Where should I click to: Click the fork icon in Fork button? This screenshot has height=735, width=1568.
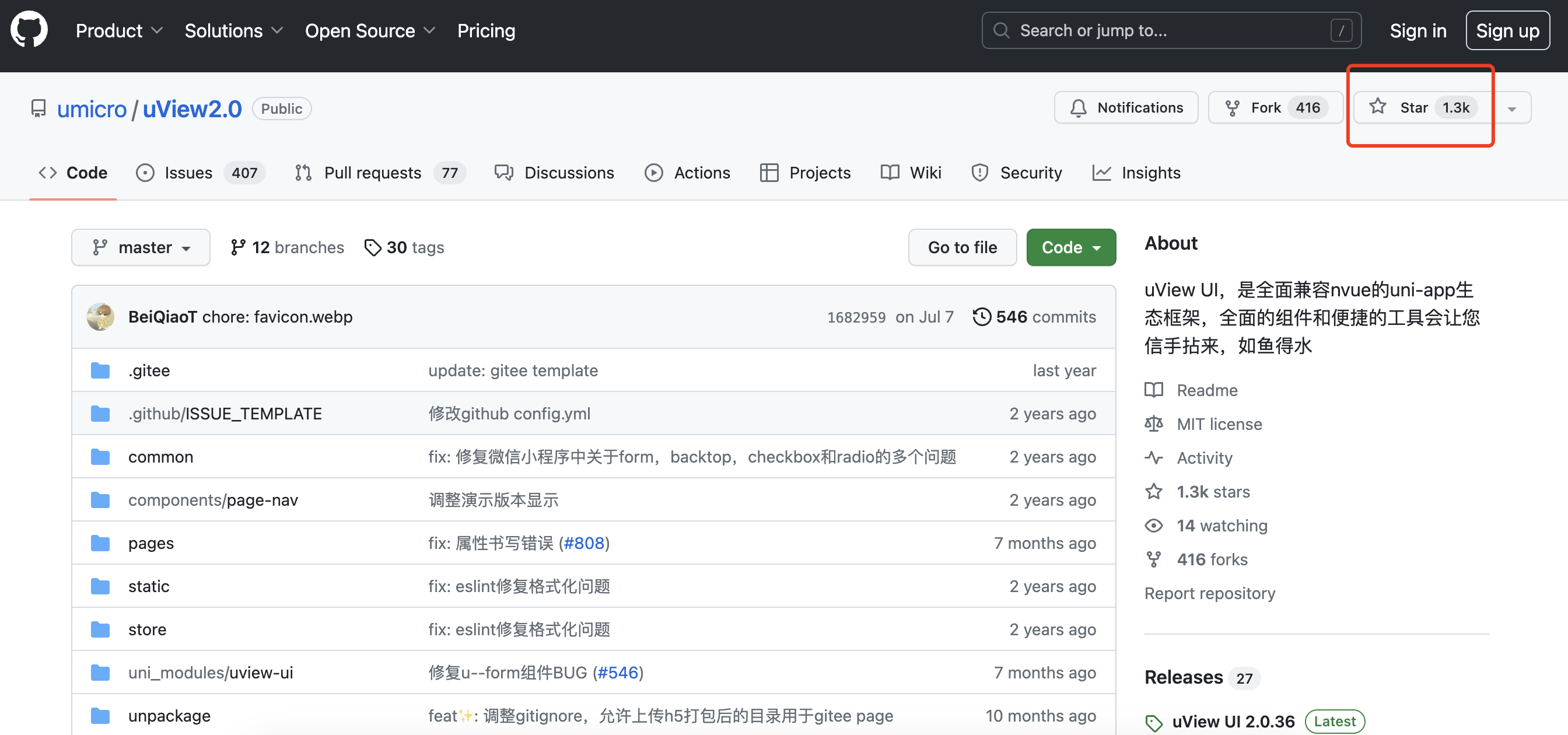(x=1232, y=108)
